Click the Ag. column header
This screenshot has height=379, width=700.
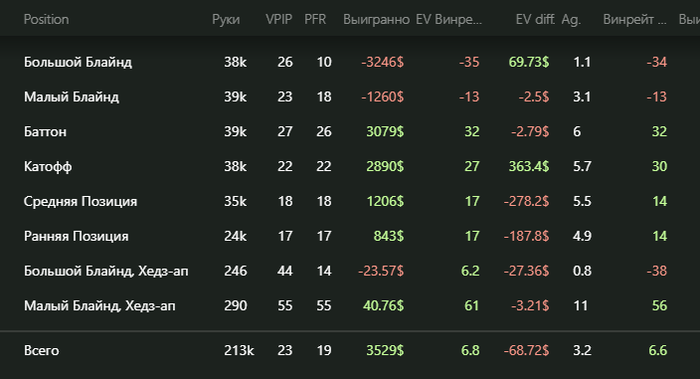point(571,20)
